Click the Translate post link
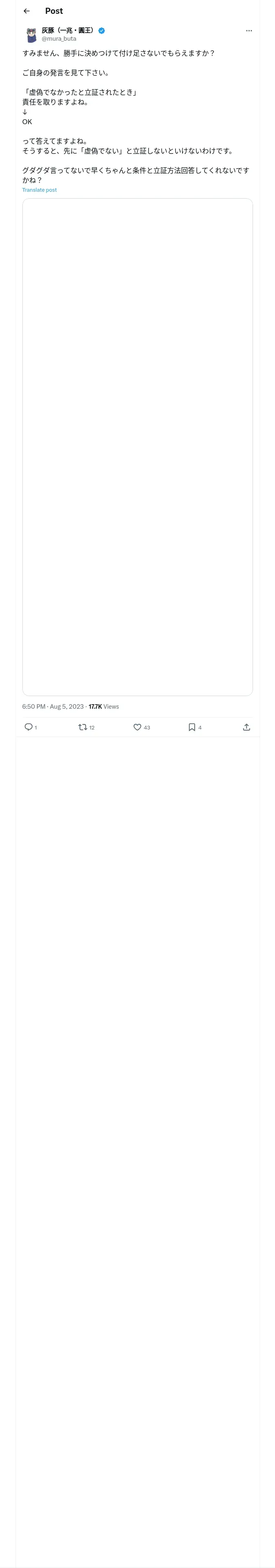275x1568 pixels. tap(40, 190)
